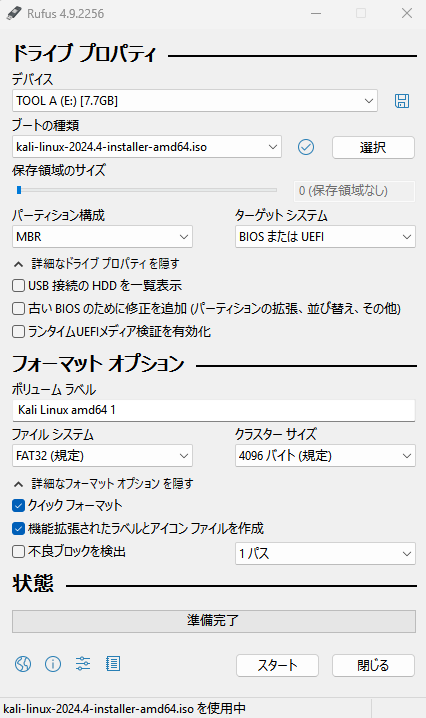Enable the 不良ブロックを検出 checkbox

18,551
